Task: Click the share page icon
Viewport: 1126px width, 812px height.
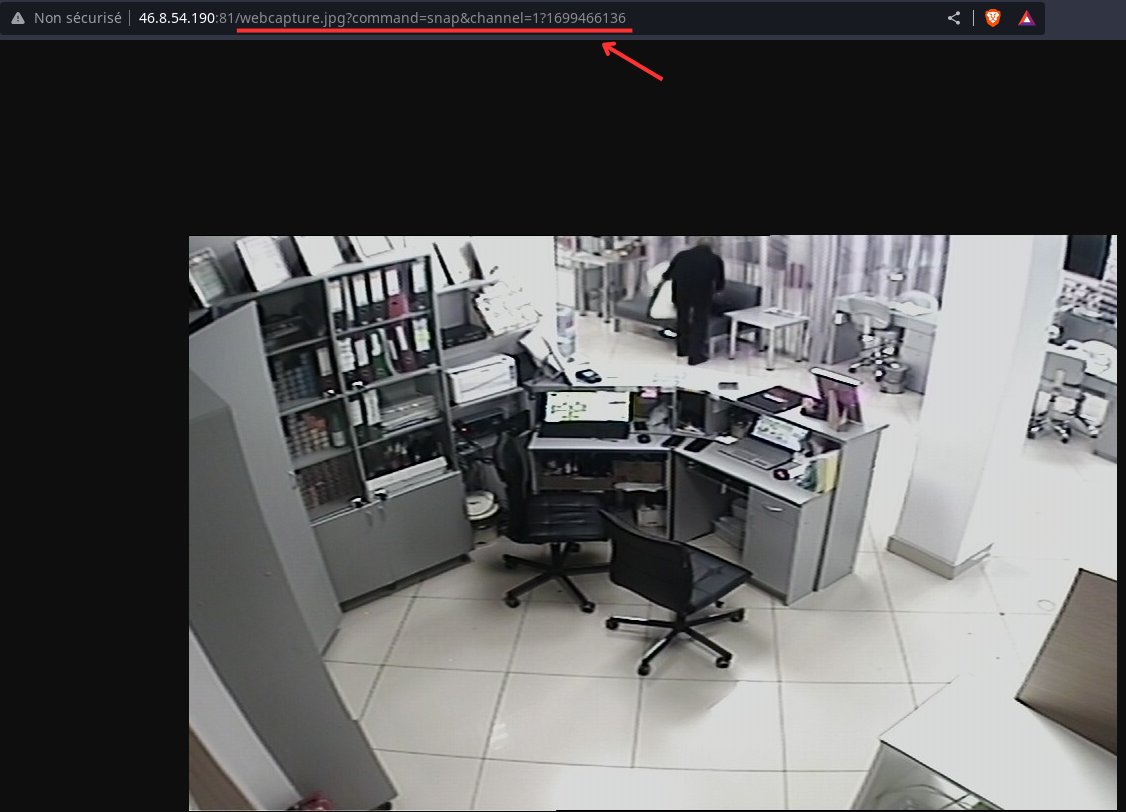Action: [953, 17]
